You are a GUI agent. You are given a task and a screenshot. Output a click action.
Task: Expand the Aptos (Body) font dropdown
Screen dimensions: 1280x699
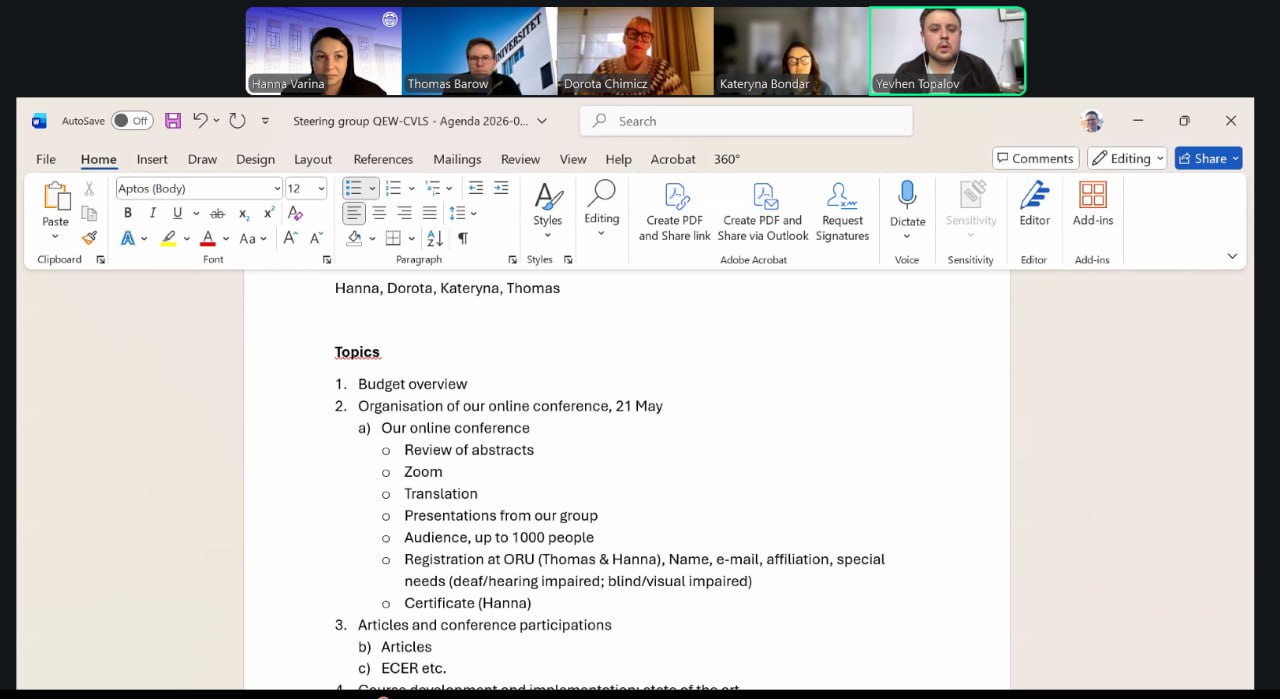tap(277, 189)
